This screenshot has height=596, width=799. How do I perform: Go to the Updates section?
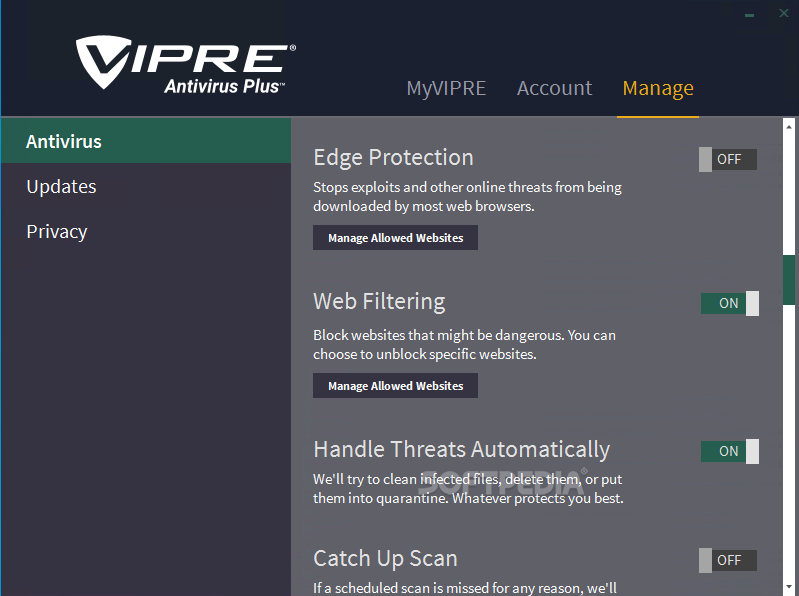pyautogui.click(x=146, y=186)
